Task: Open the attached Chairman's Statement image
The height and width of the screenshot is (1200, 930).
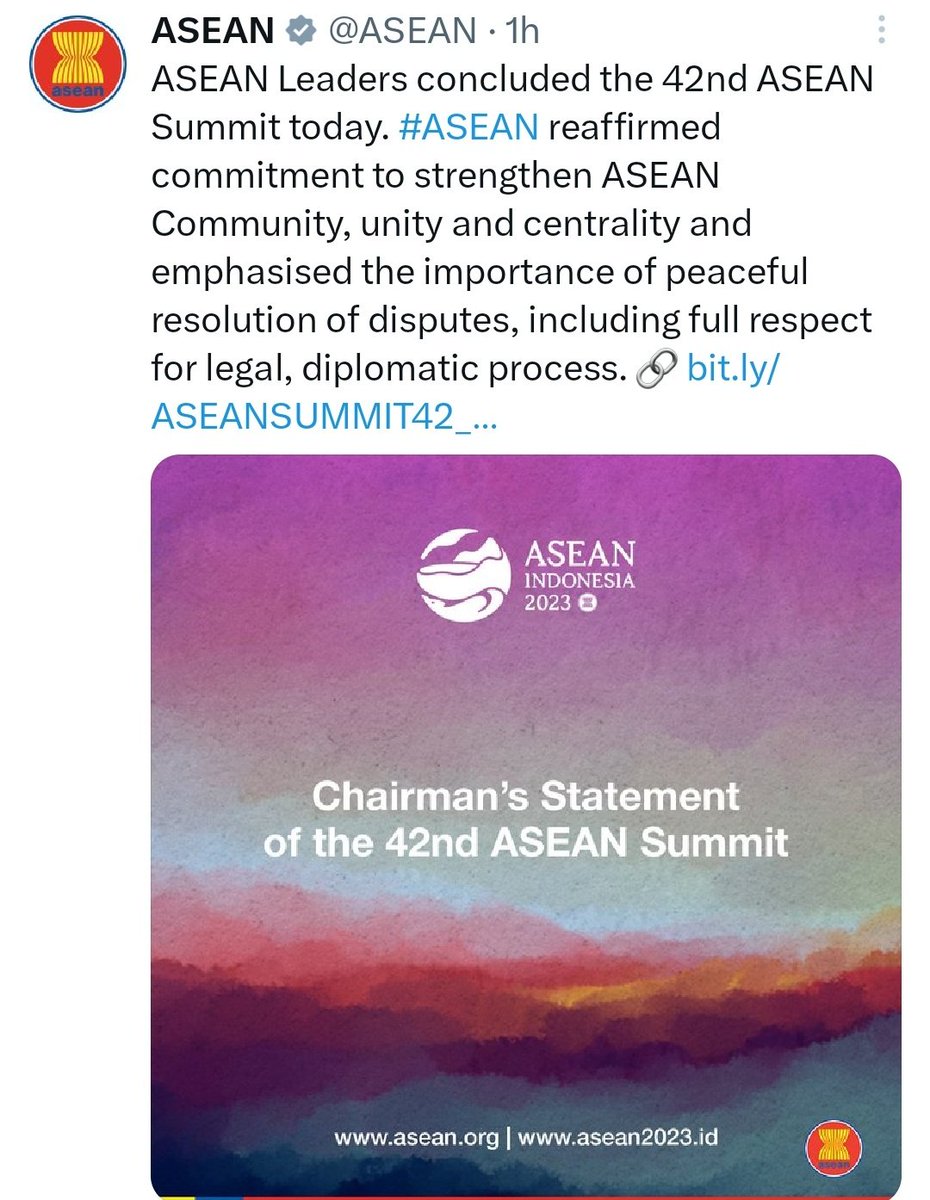Action: coord(526,826)
